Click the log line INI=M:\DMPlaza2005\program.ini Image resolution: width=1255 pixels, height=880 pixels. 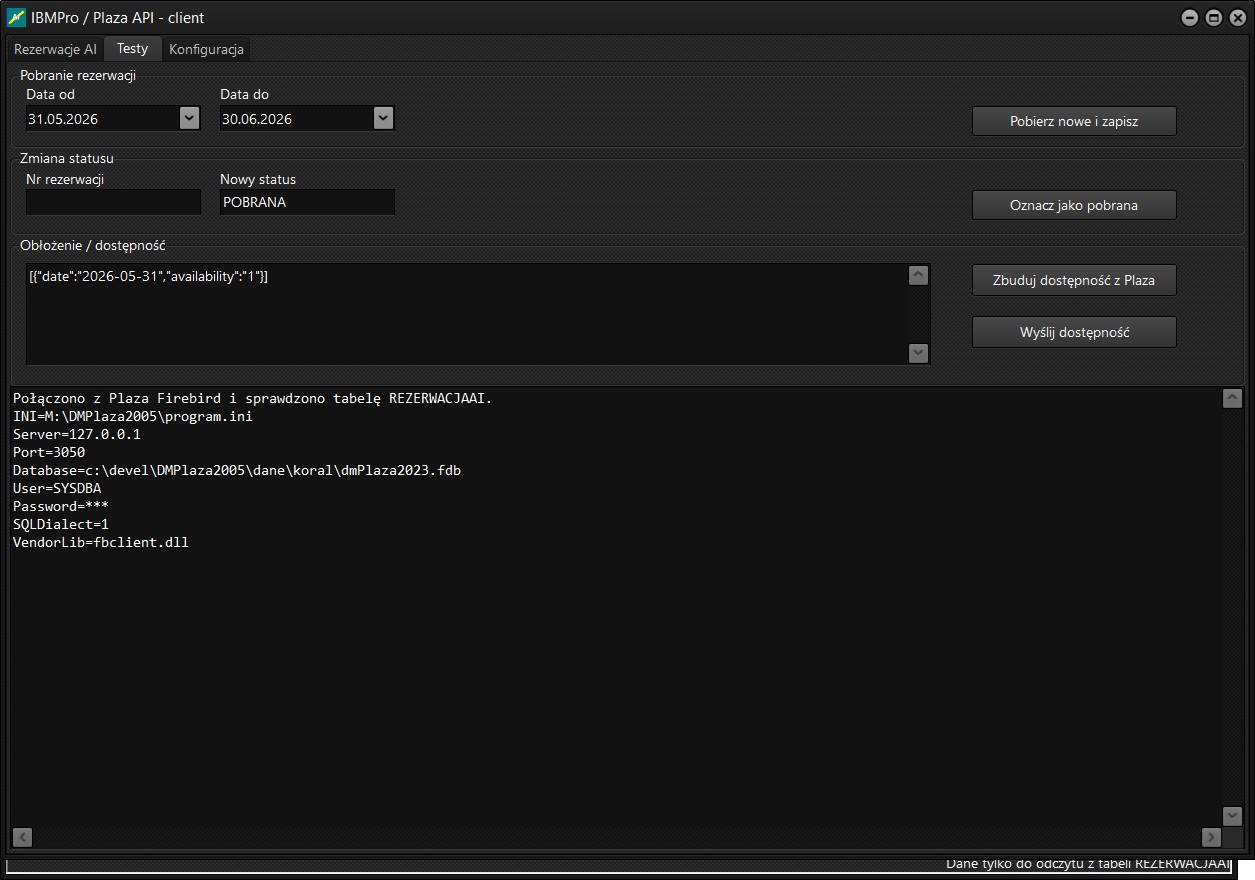pos(133,416)
